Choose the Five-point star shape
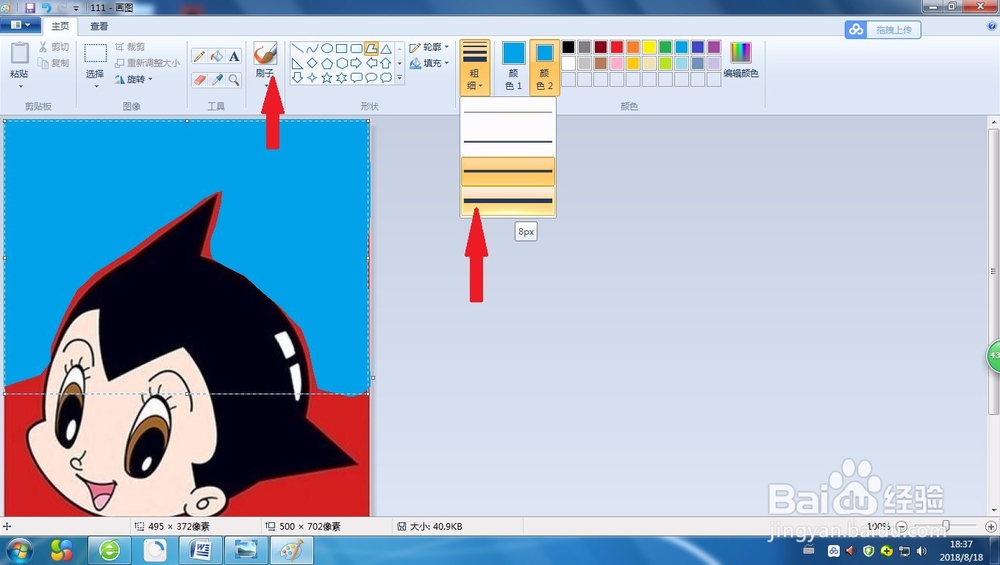Screen dimensions: 1000x565 click(327, 78)
